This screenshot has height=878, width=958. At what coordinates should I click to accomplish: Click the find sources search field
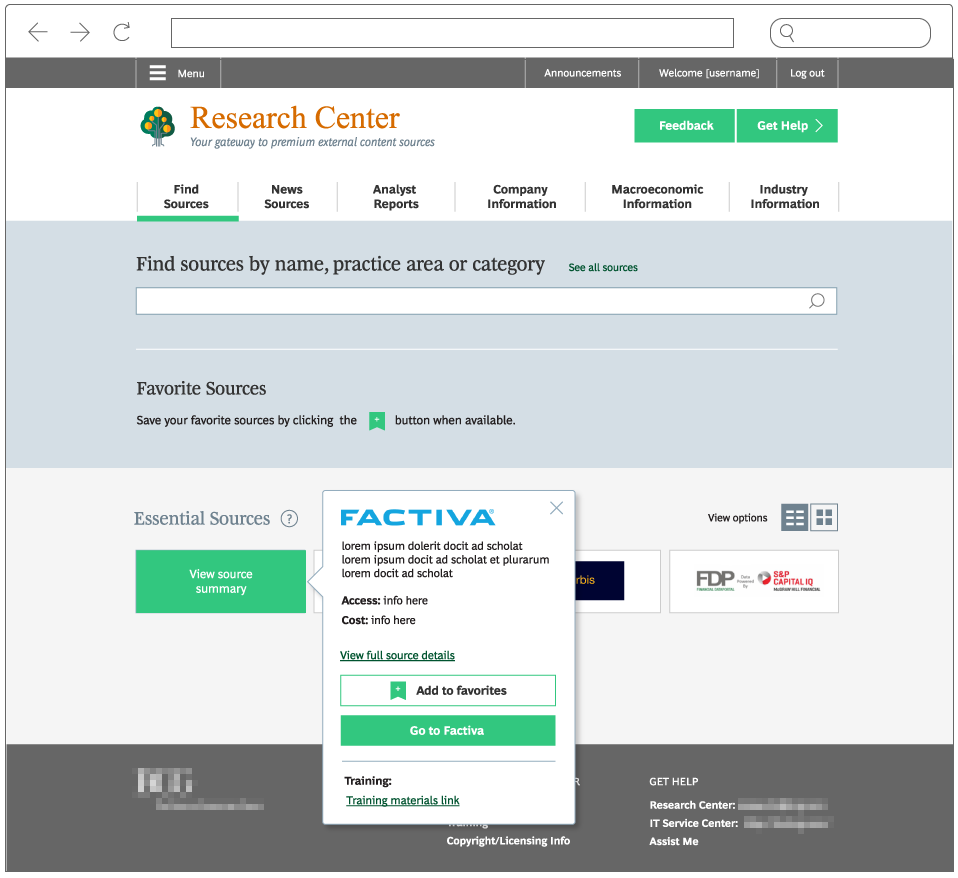(486, 301)
